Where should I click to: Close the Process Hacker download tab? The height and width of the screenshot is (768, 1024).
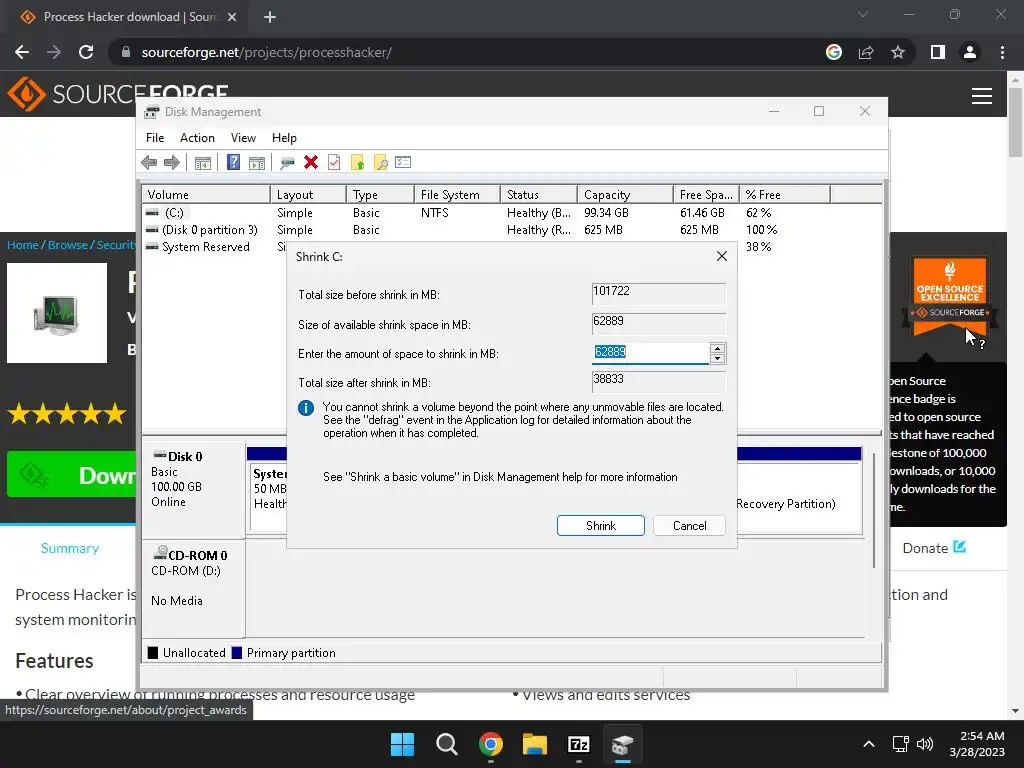[232, 18]
